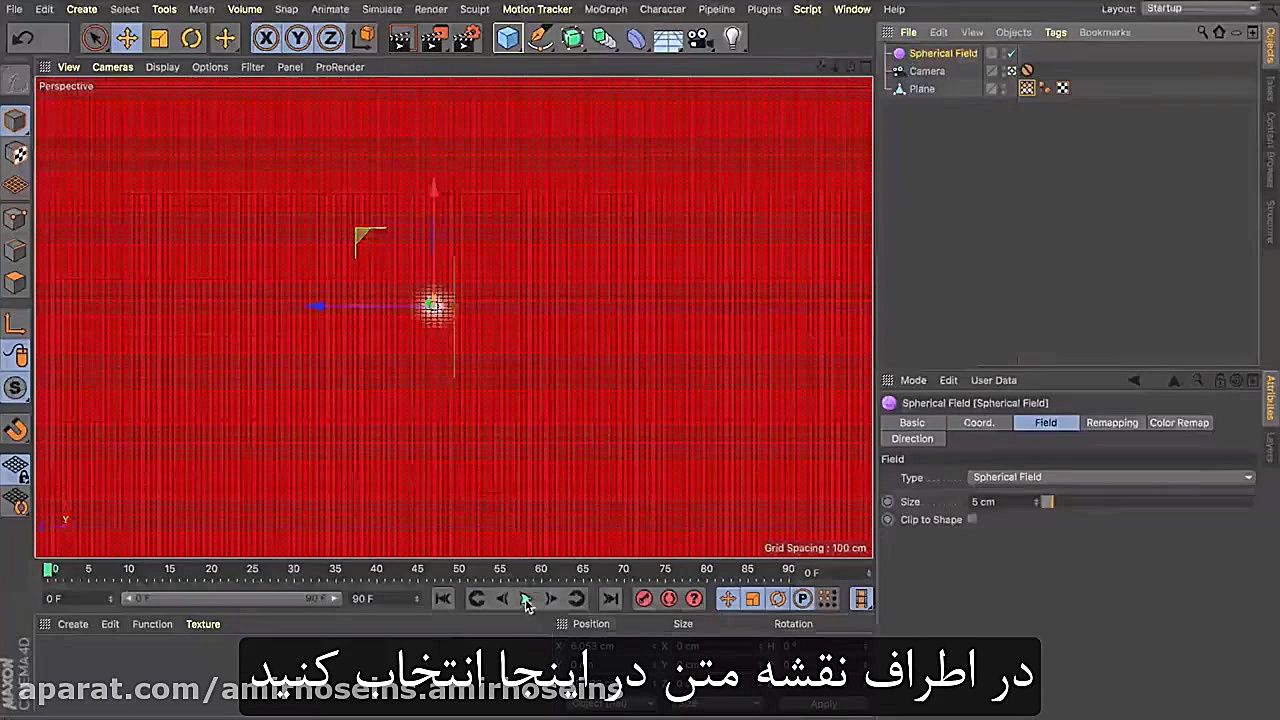Viewport: 1280px width, 720px height.
Task: Enable the Clip to Shape checkbox
Action: pos(971,519)
